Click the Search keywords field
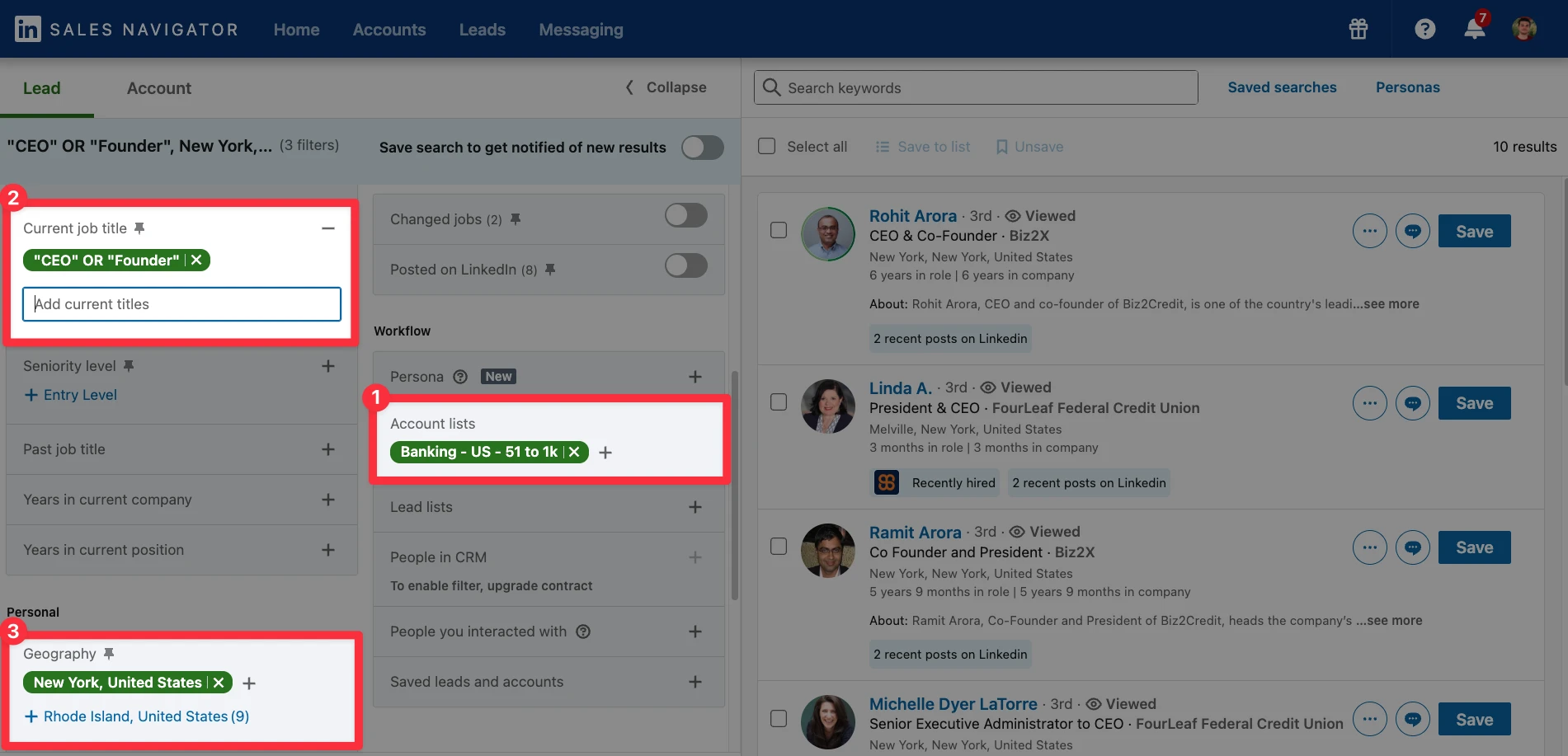 [x=976, y=87]
